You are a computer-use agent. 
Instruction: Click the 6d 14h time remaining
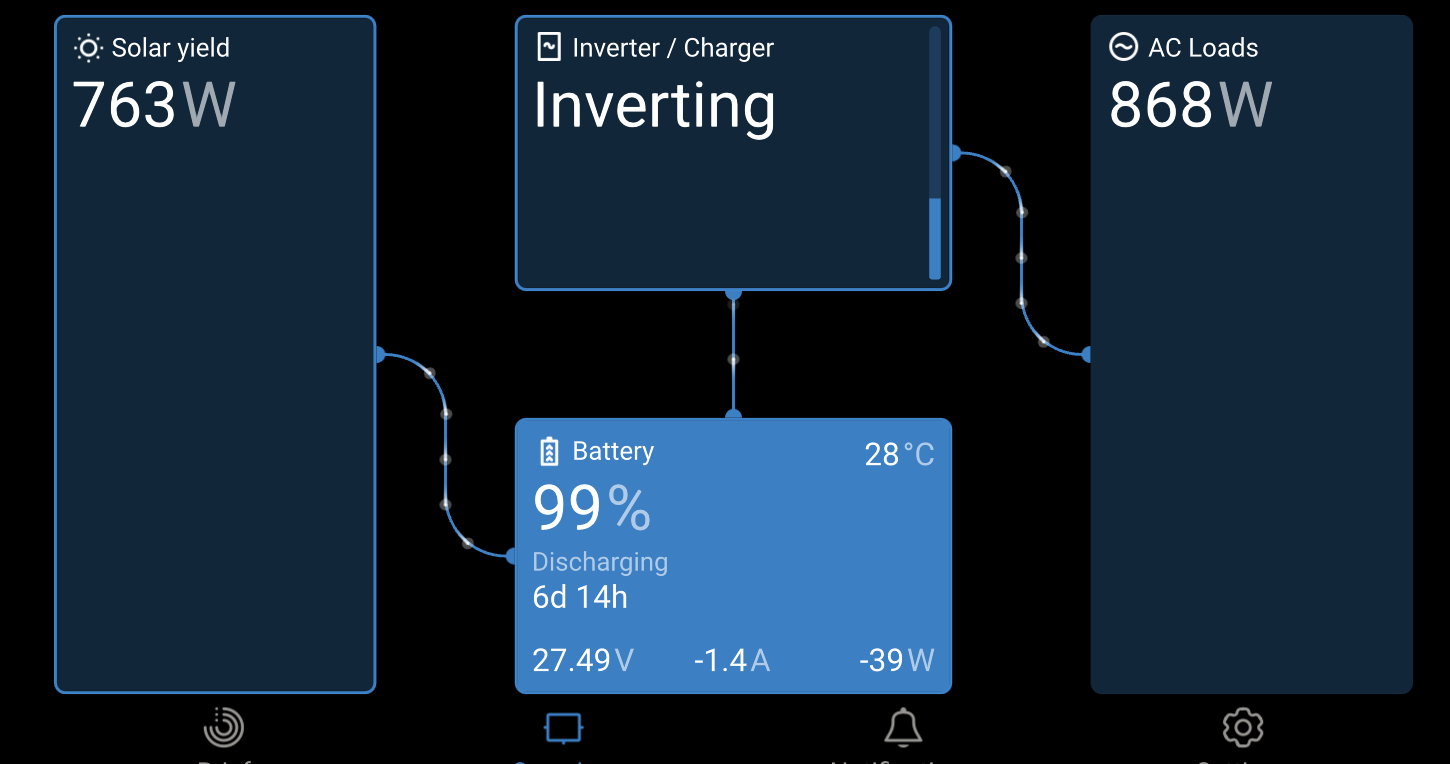pos(580,597)
